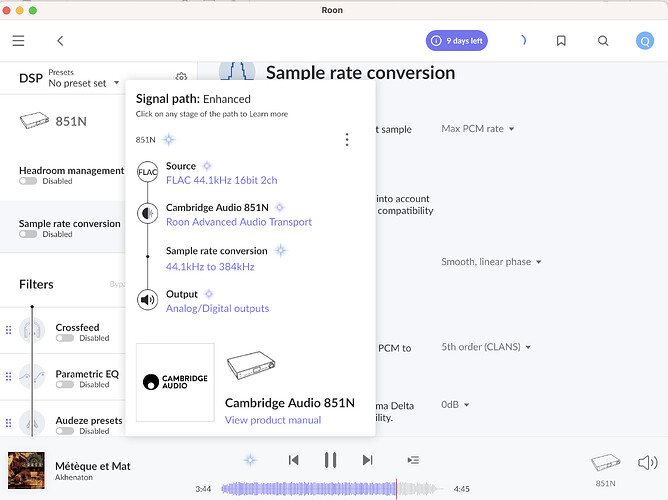This screenshot has height=500, width=668.
Task: Open Roon Advanced Audio Transport link
Action: [239, 222]
